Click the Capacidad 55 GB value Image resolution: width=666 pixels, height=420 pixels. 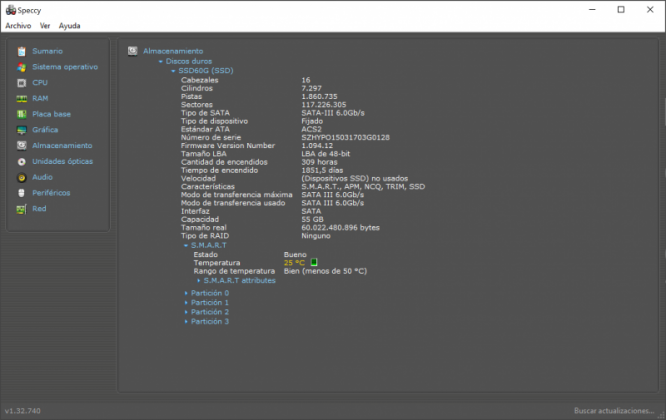[312, 219]
